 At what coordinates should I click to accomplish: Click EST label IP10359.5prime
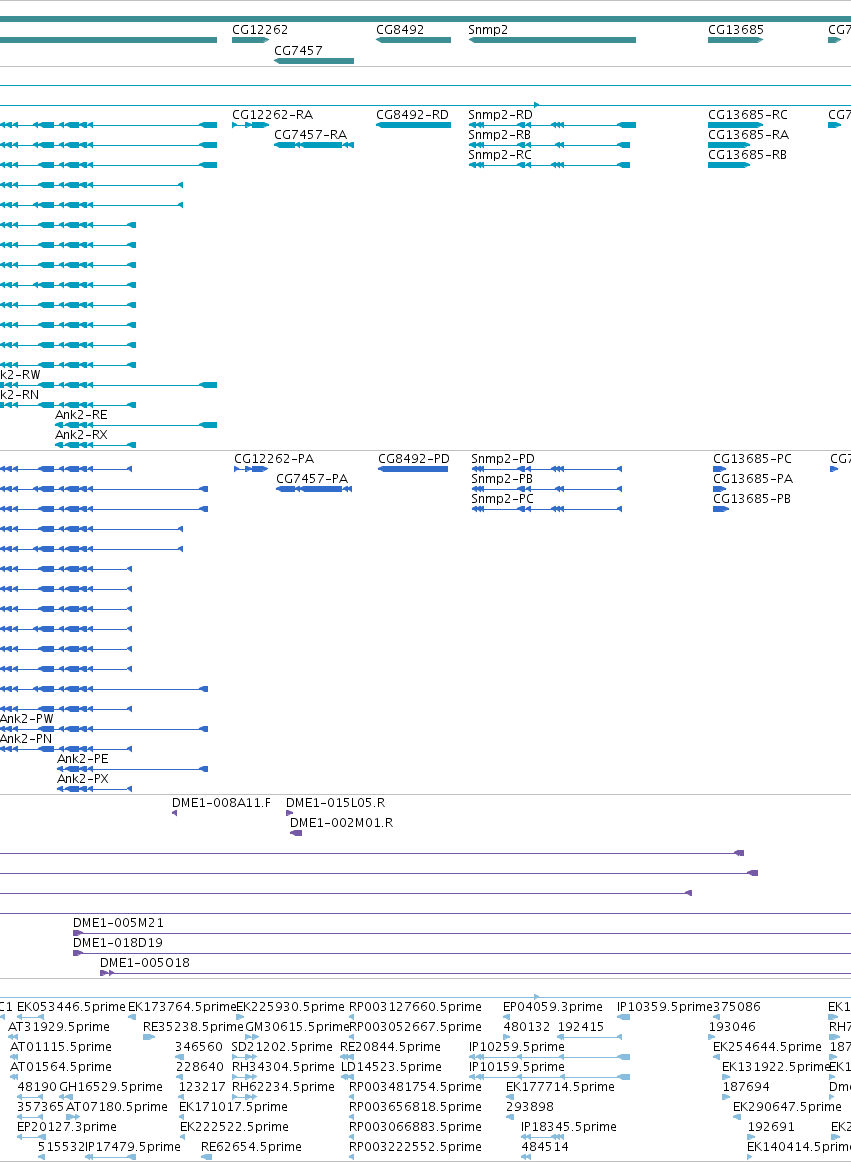coord(664,1006)
